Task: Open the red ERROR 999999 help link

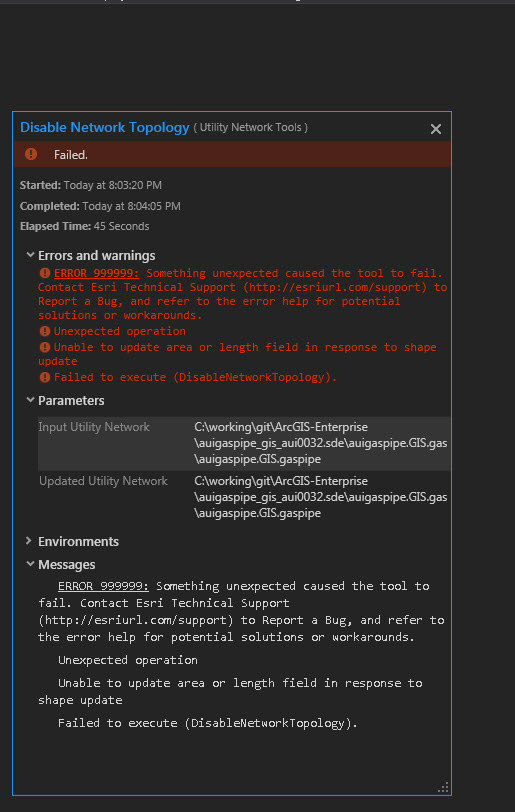Action: [96, 273]
